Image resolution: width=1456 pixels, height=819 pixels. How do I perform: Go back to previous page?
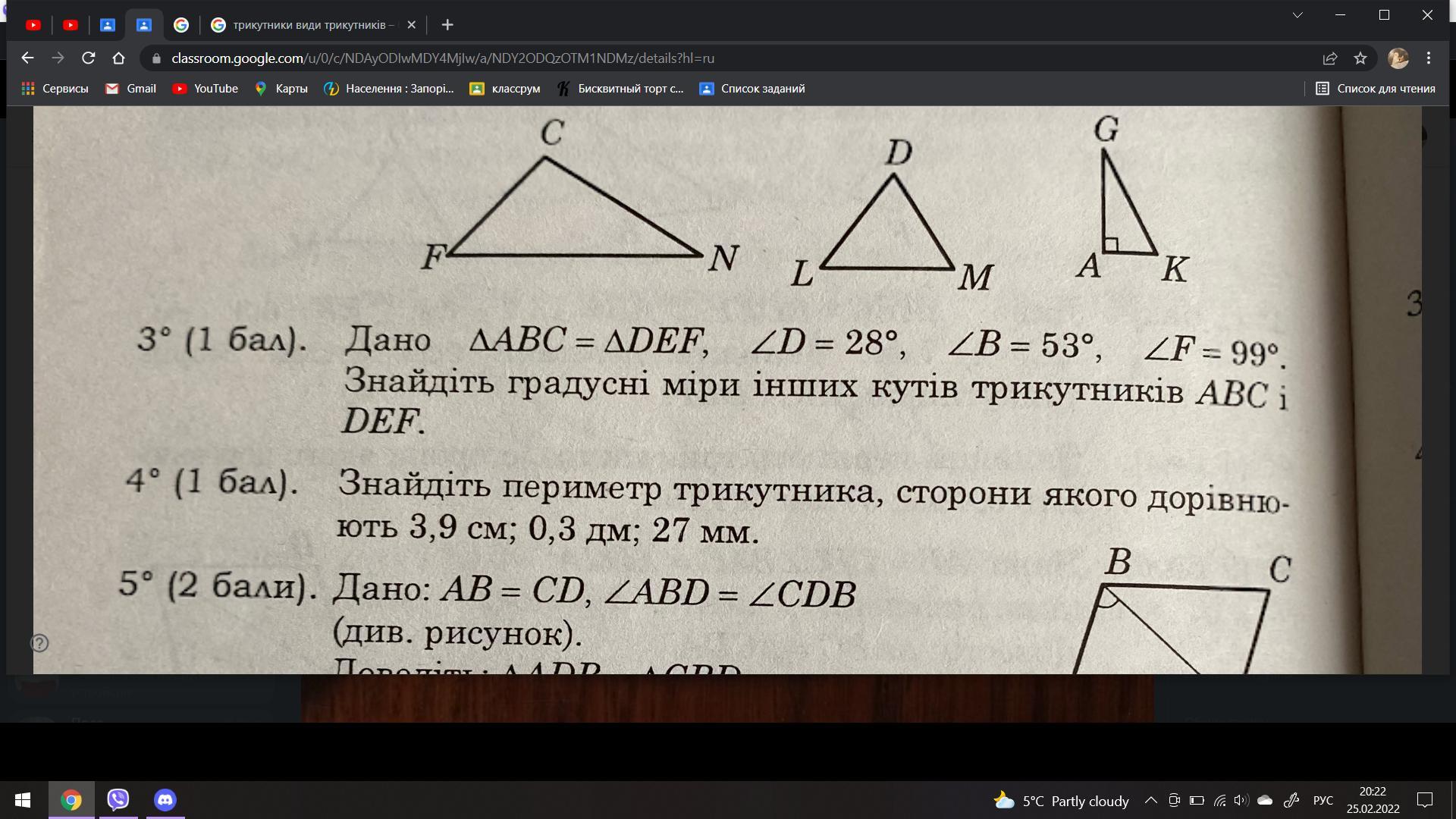pos(28,58)
